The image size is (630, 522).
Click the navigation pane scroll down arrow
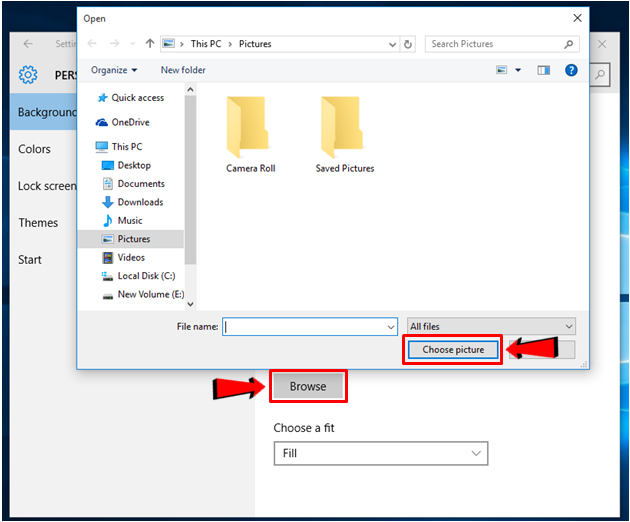(190, 304)
